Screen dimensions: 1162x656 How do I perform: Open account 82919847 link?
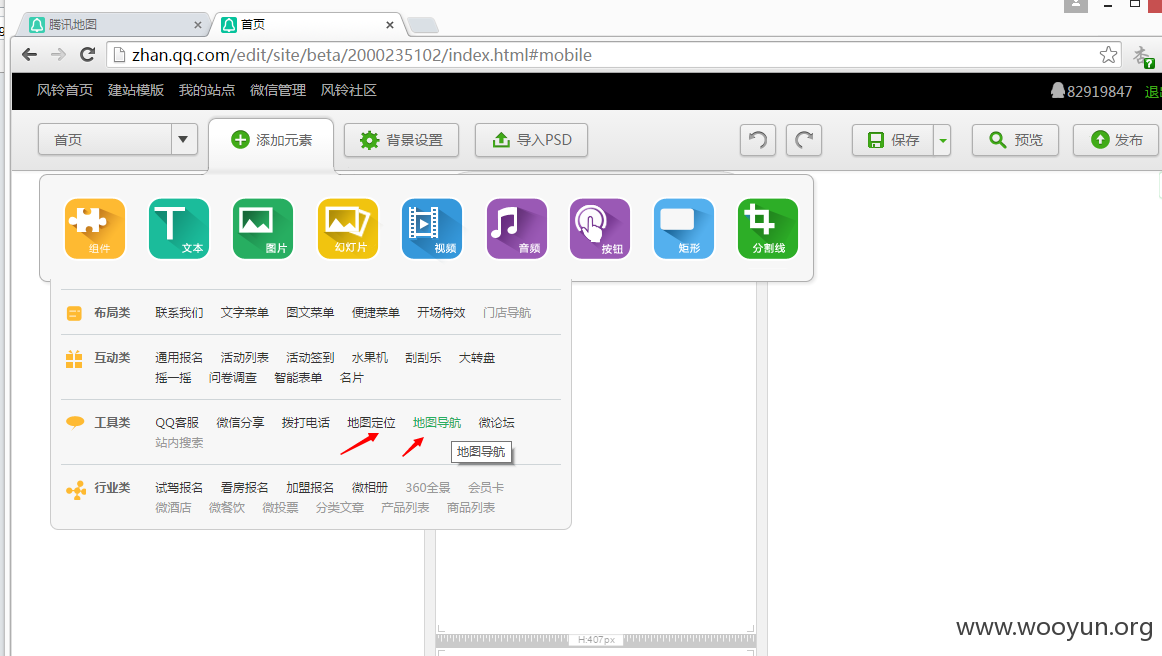point(1092,91)
